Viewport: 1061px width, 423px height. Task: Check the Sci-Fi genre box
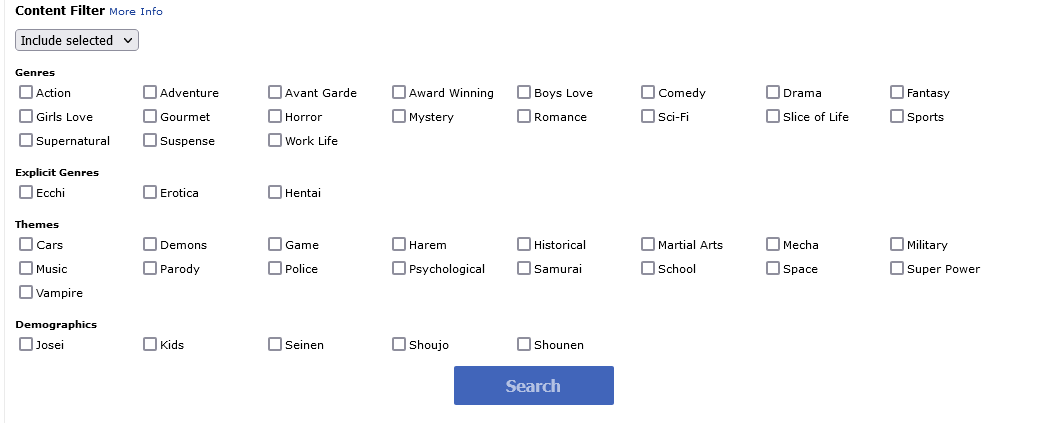click(x=648, y=117)
